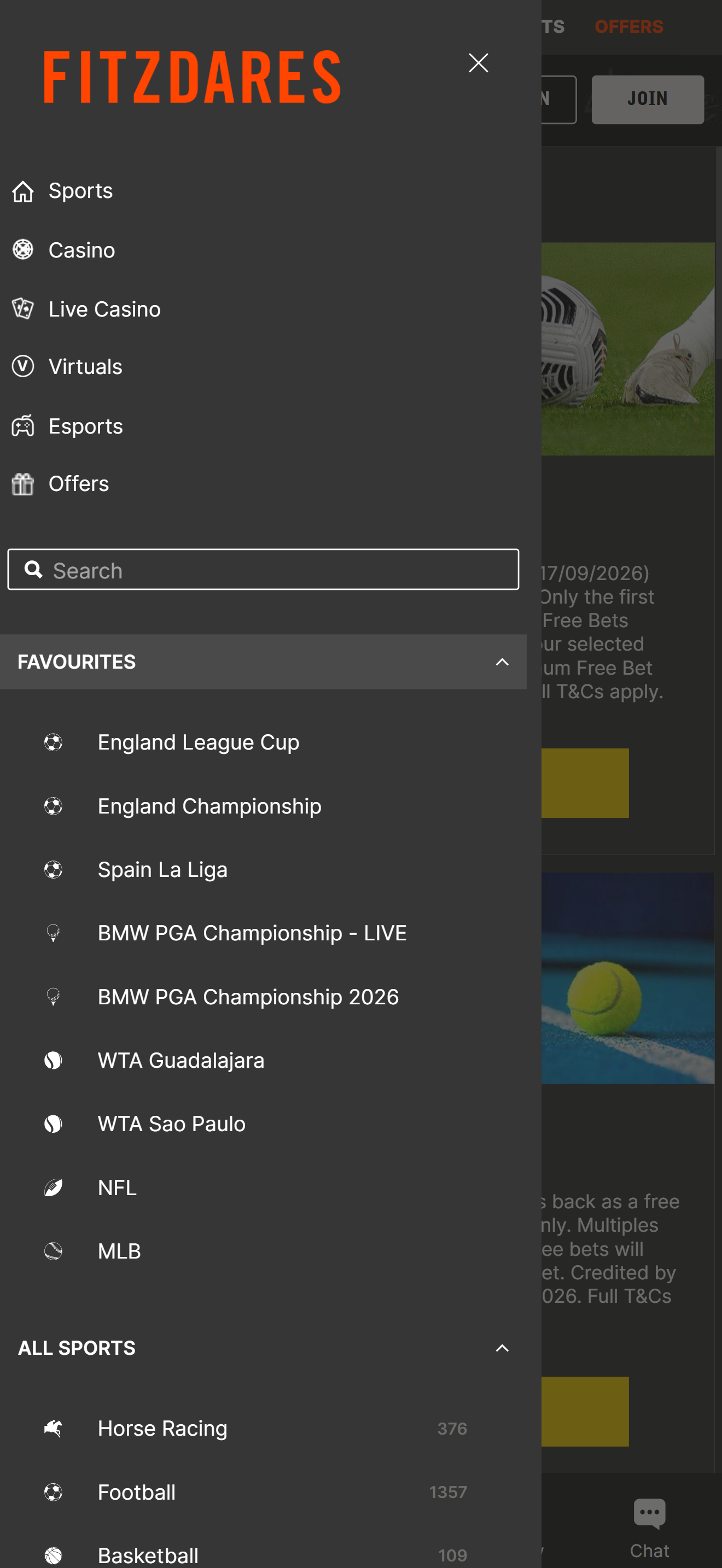Click the Chat speech bubble icon
The image size is (722, 1568).
(649, 1513)
